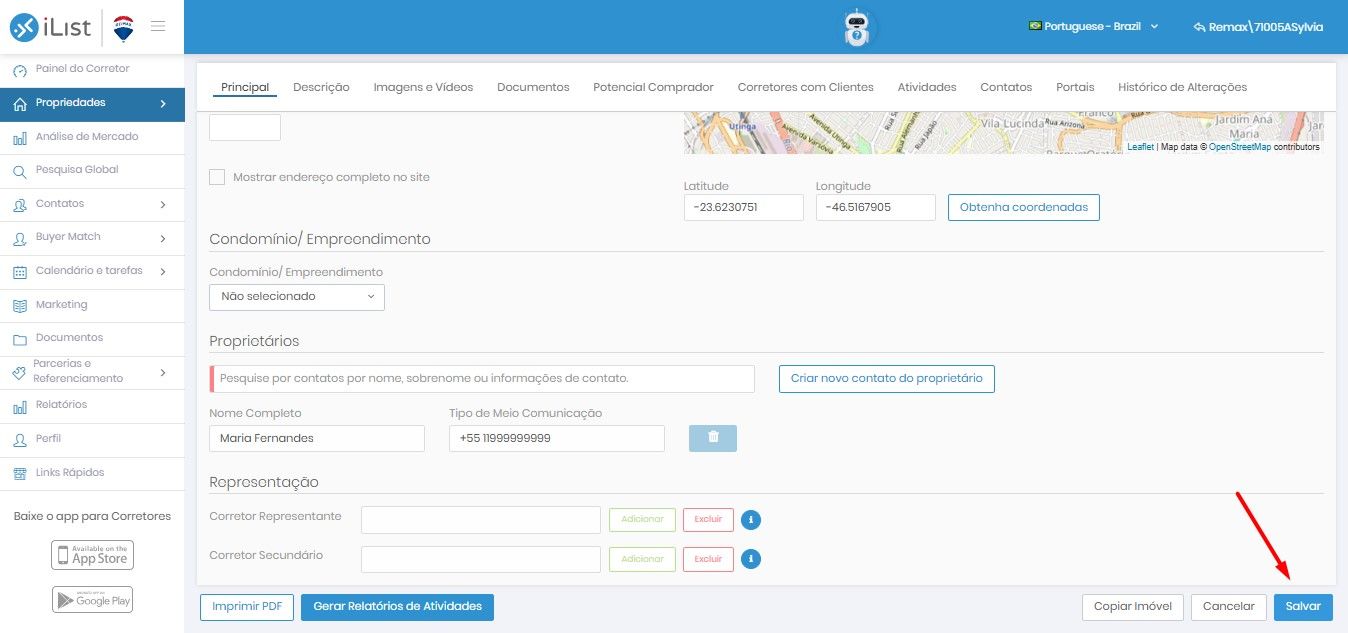Click Obtenha coordenadas button
1348x633 pixels.
(x=1024, y=207)
